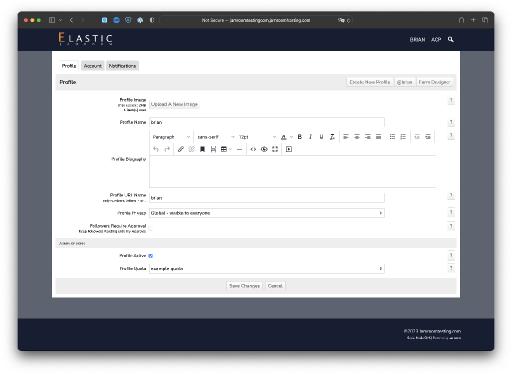The image size is (512, 374).
Task: Open source code view
Action: (x=253, y=149)
